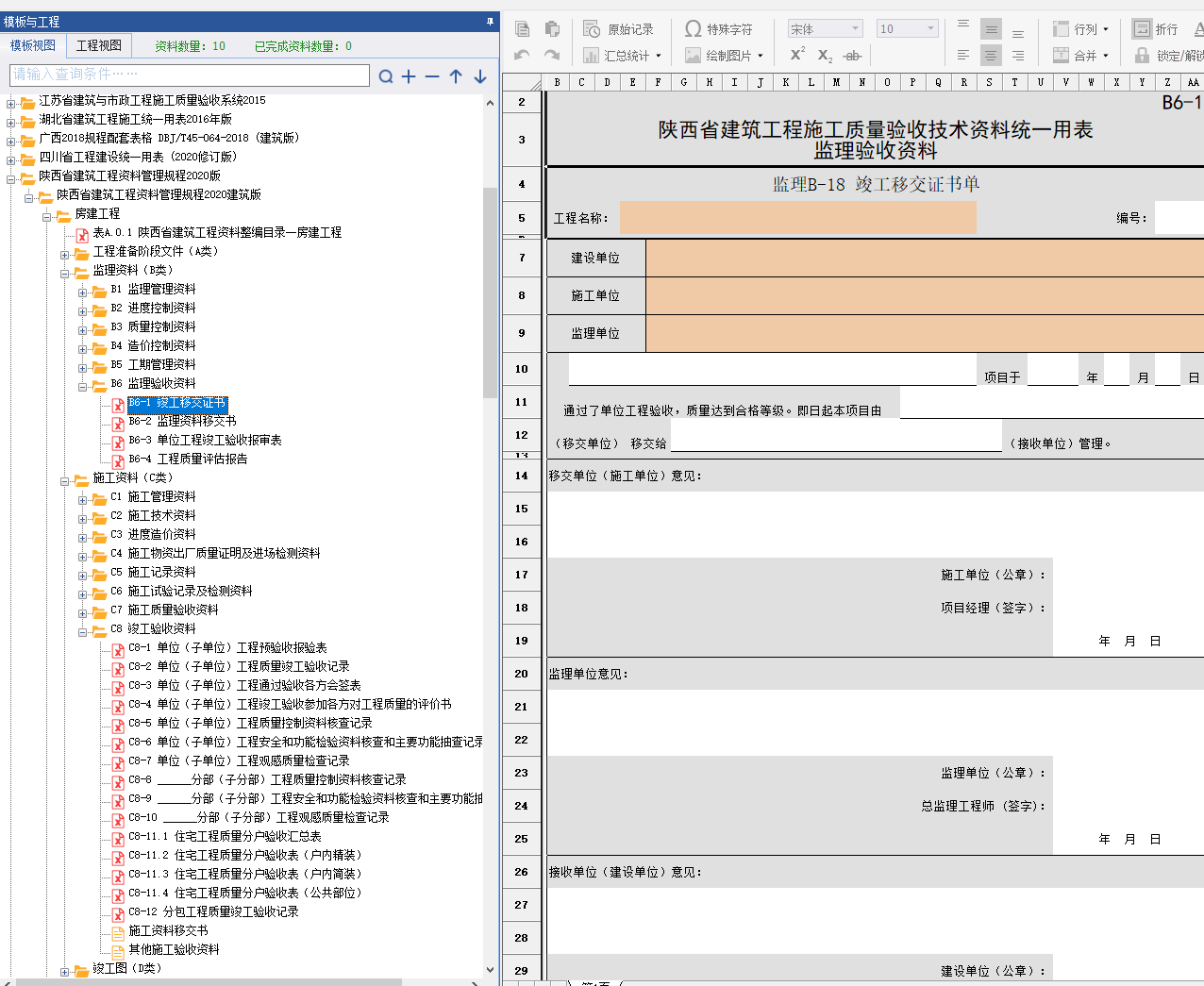Click the plus add icon
Screen dimensions: 1204x986
(x=409, y=76)
